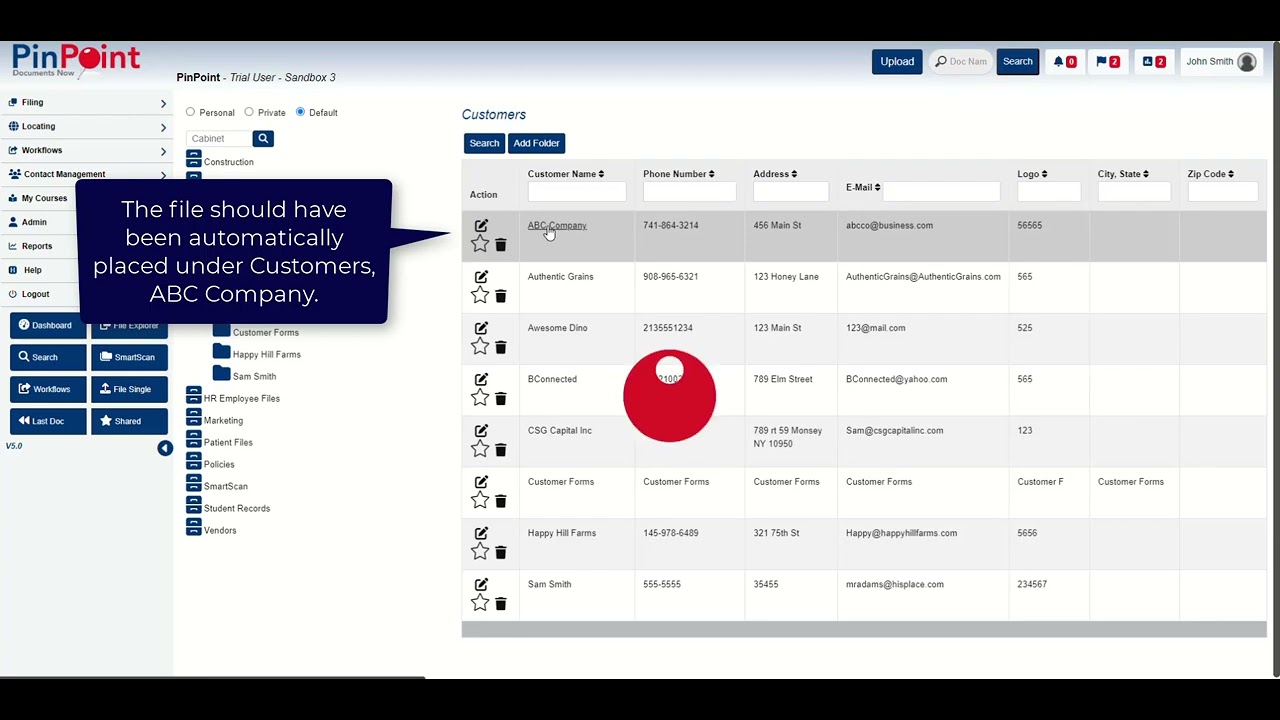1280x720 pixels.
Task: Open the HR Employee Files cabinet
Action: pyautogui.click(x=233, y=398)
